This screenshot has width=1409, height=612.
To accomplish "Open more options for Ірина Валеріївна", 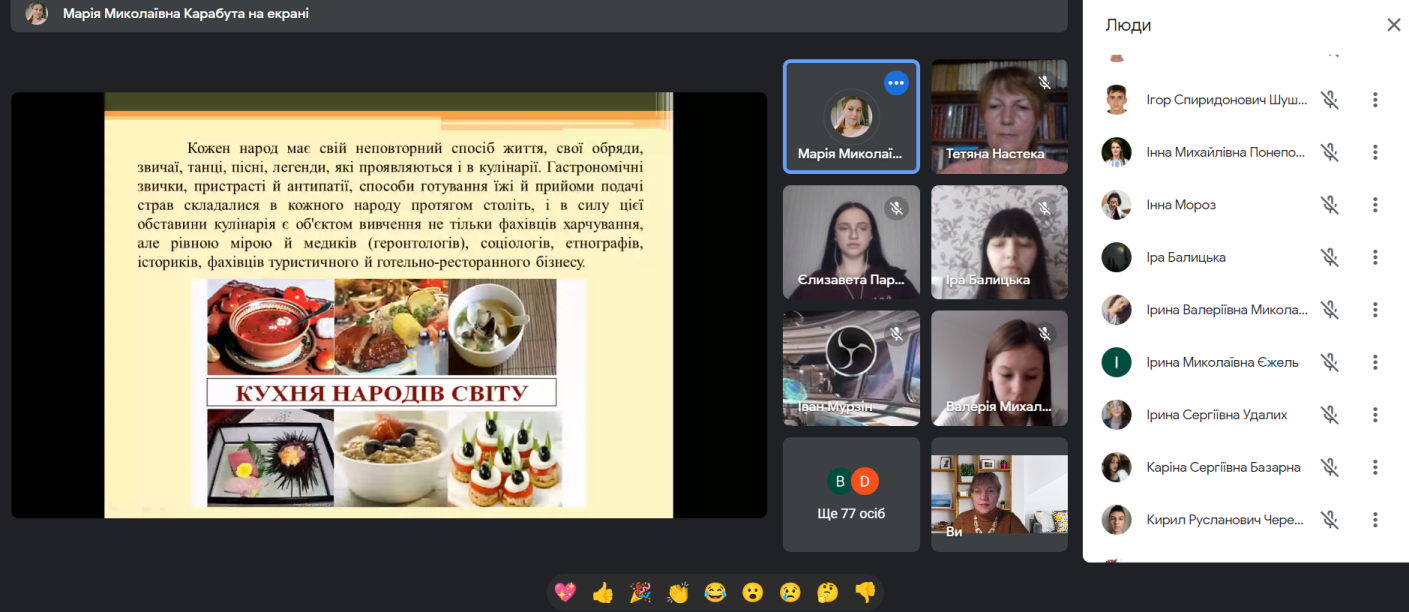I will (x=1375, y=310).
